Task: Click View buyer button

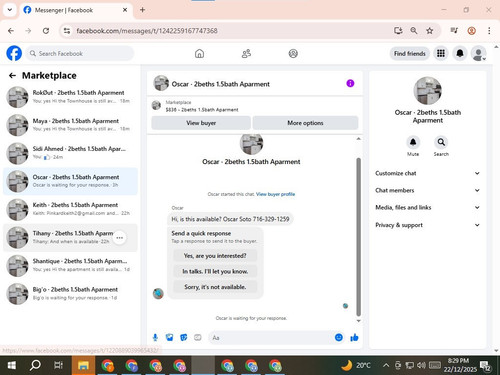Action: [x=201, y=123]
